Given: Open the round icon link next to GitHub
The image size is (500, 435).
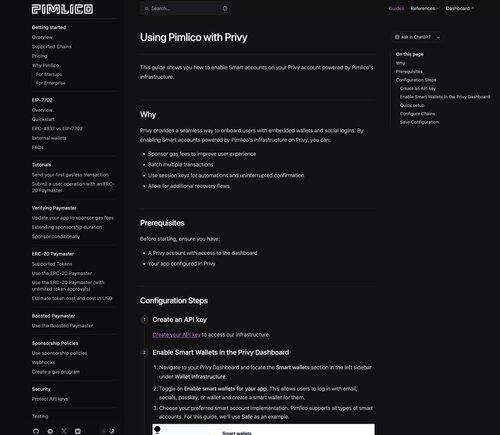Looking at the screenshot, I should pyautogui.click(x=50, y=431).
